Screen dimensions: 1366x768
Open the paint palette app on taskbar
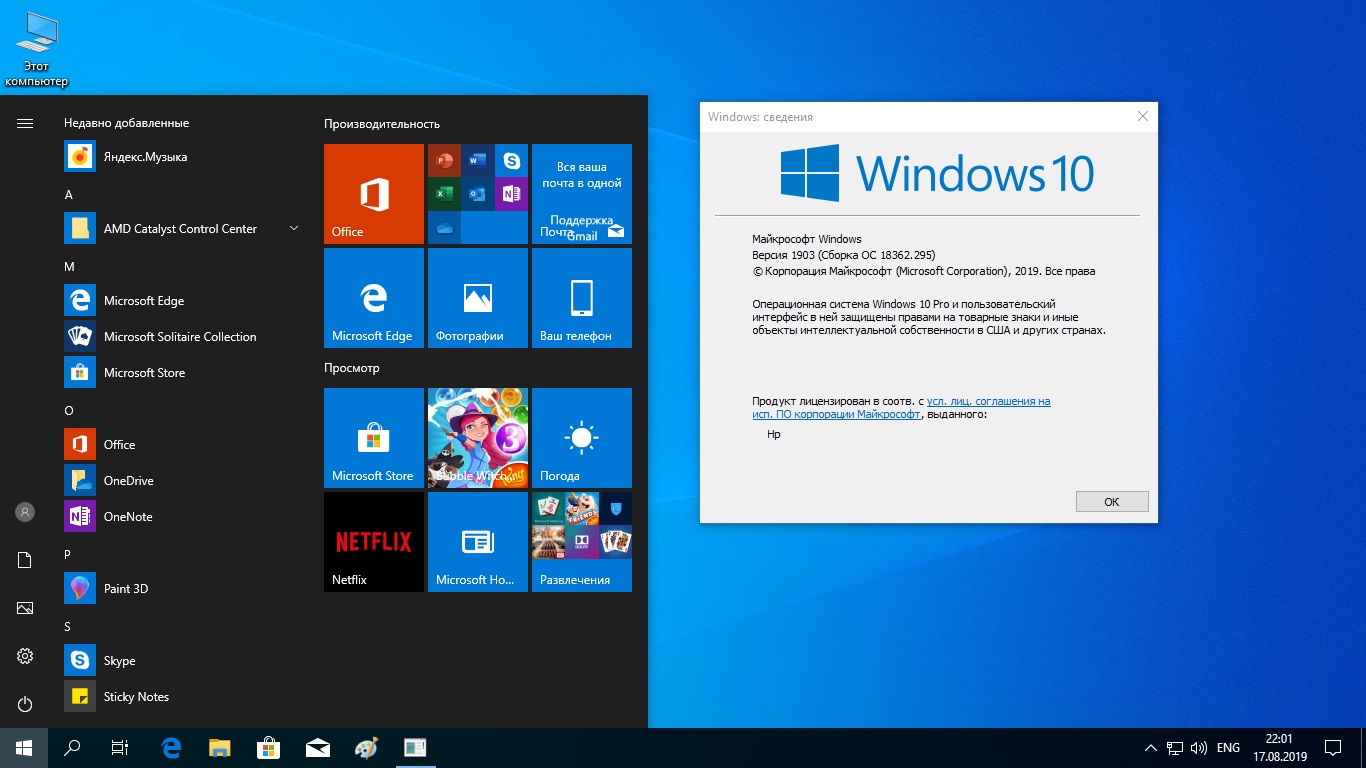click(366, 748)
